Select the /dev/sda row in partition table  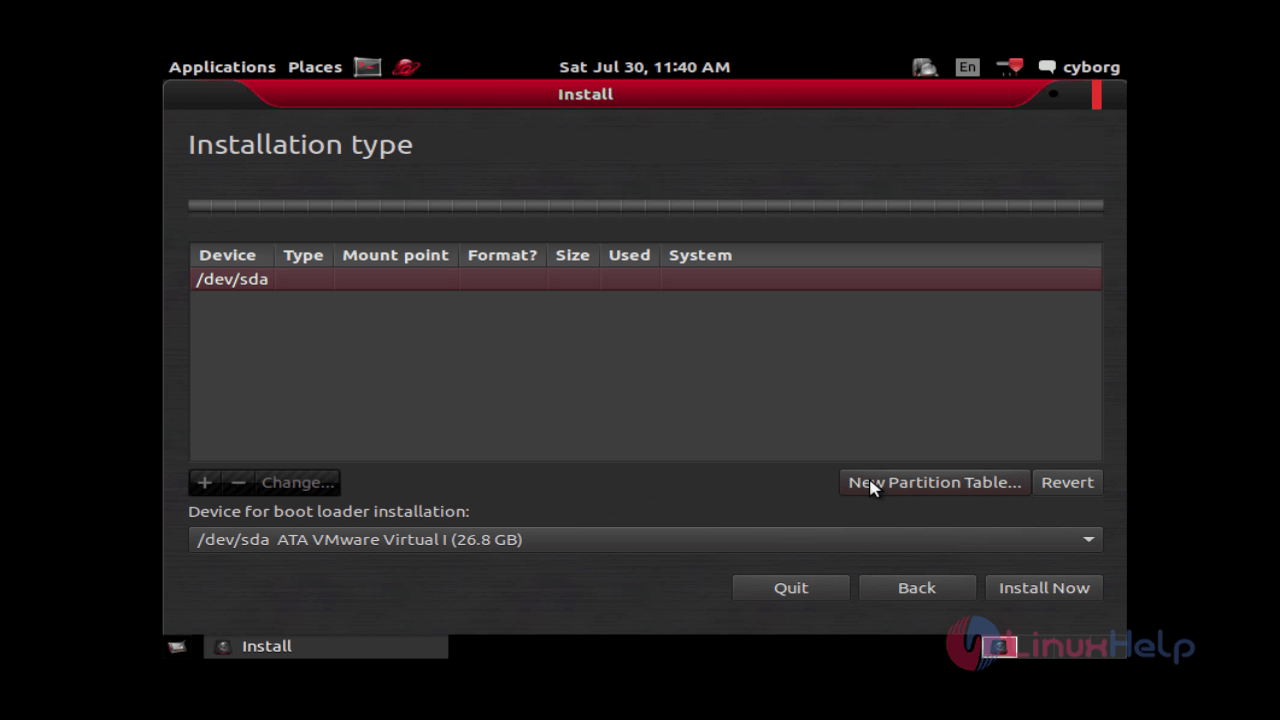[x=645, y=279]
